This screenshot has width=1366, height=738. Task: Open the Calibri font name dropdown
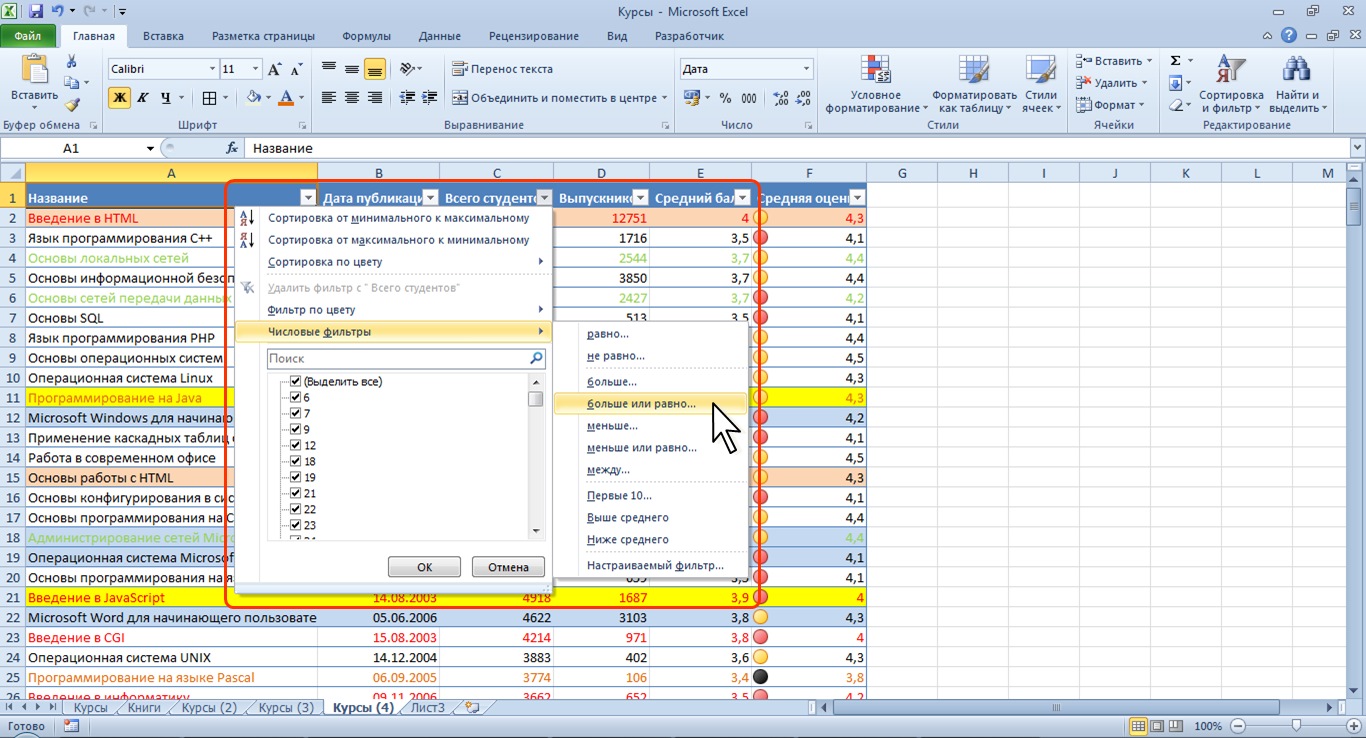point(212,69)
